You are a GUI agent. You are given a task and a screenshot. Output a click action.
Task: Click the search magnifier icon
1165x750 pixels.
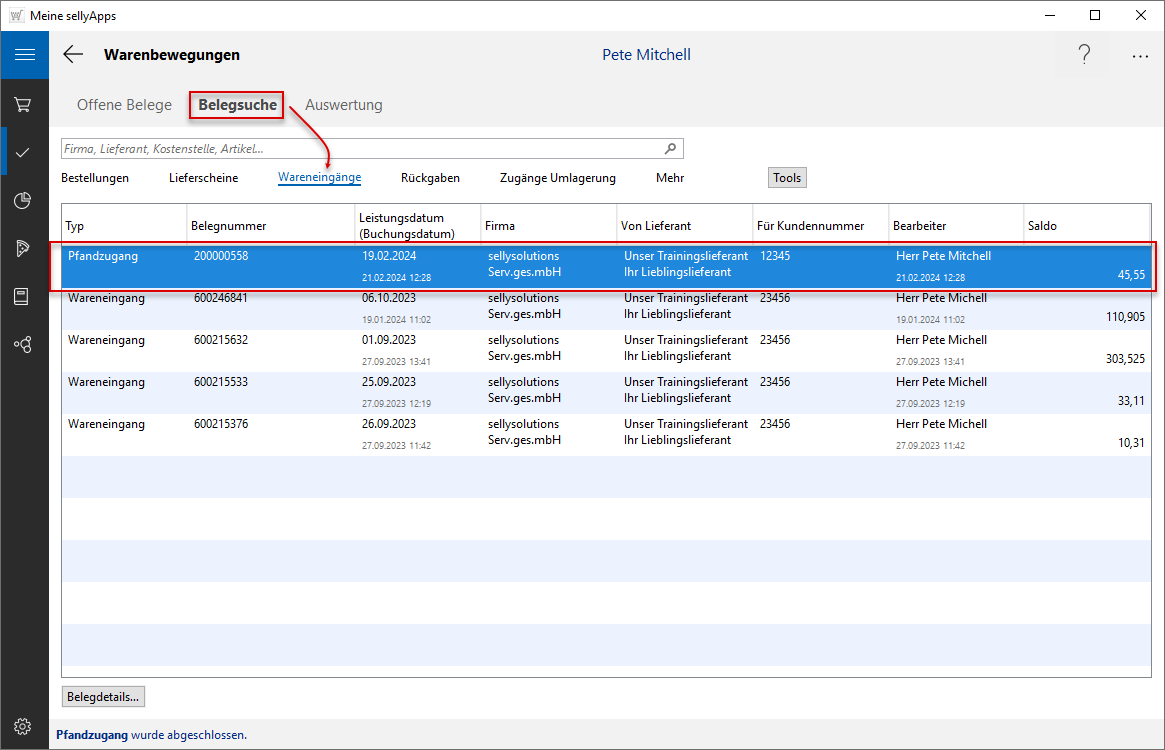[671, 149]
